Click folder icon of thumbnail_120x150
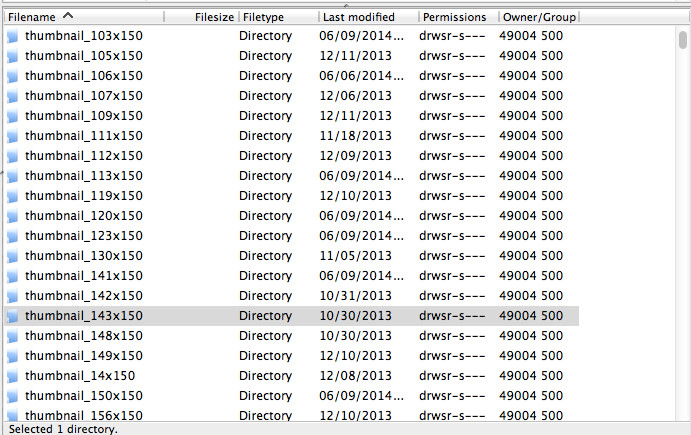This screenshot has height=435, width=691. tap(12, 216)
